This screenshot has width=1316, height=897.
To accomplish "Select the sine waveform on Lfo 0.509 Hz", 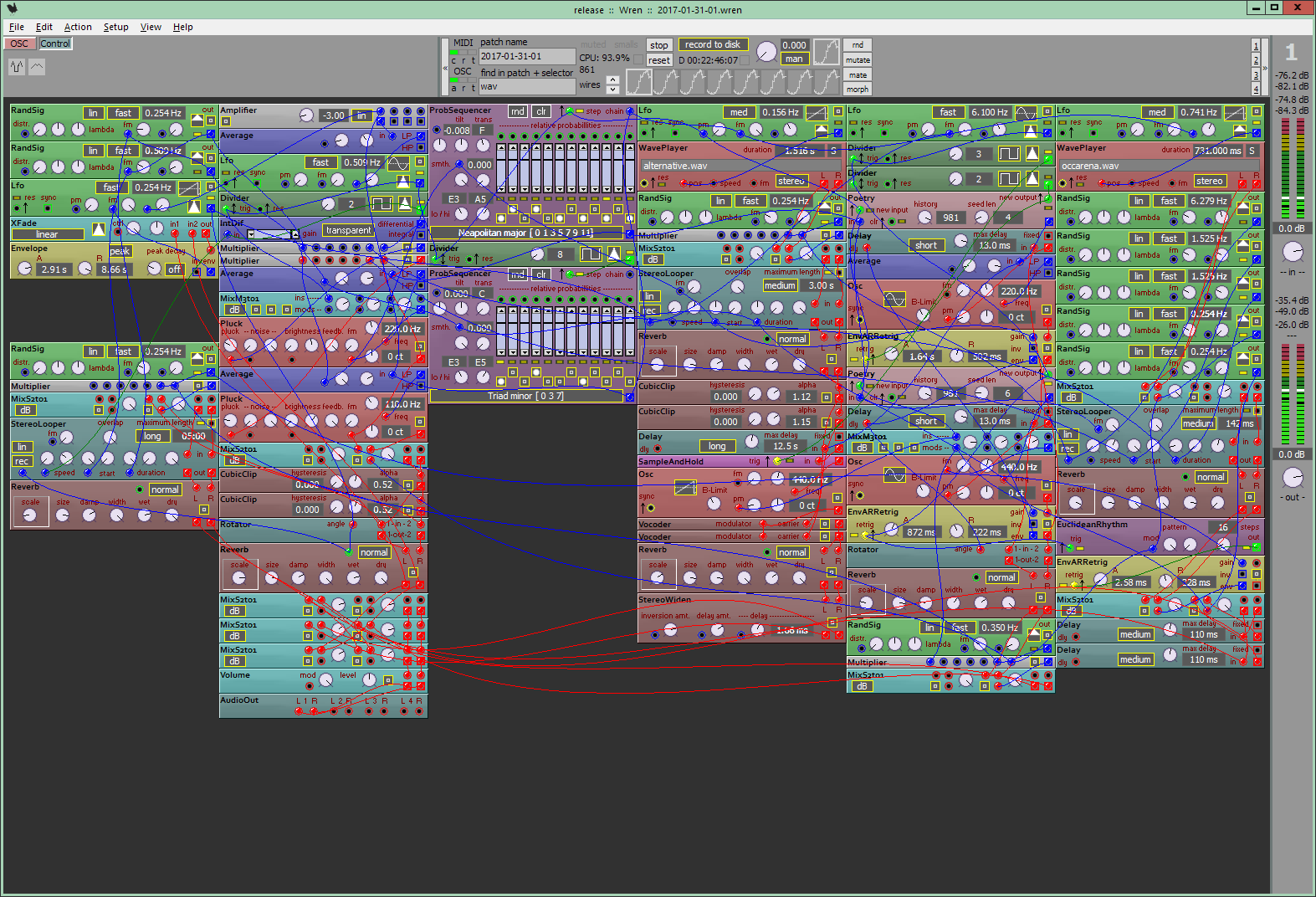I will point(398,162).
